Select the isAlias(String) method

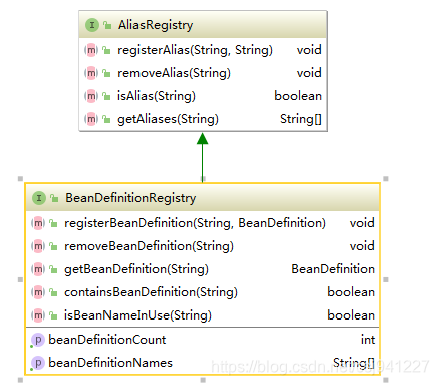(x=156, y=96)
